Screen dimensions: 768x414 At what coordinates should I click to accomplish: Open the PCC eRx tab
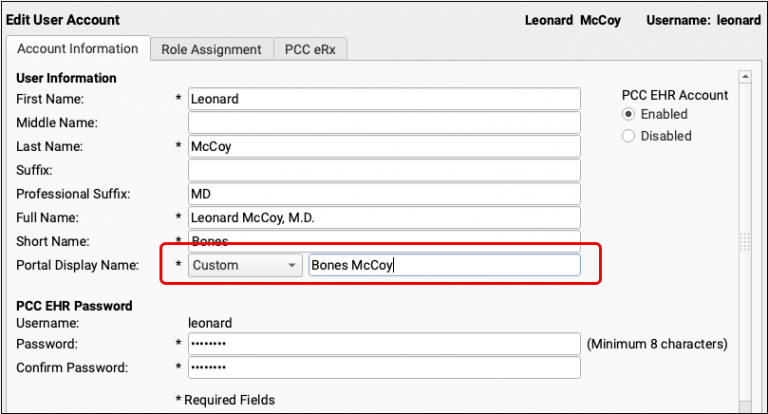[311, 49]
